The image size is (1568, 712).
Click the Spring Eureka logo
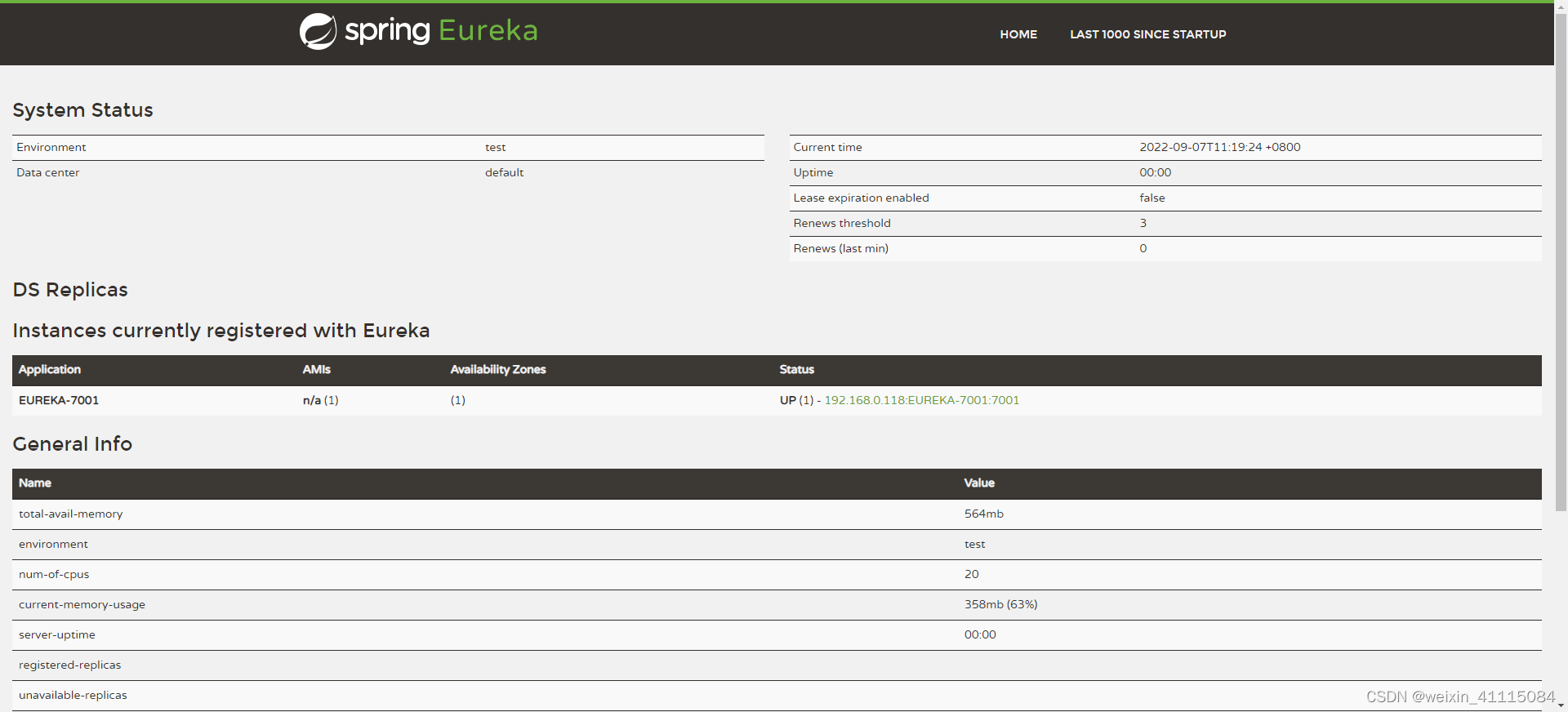(x=419, y=31)
